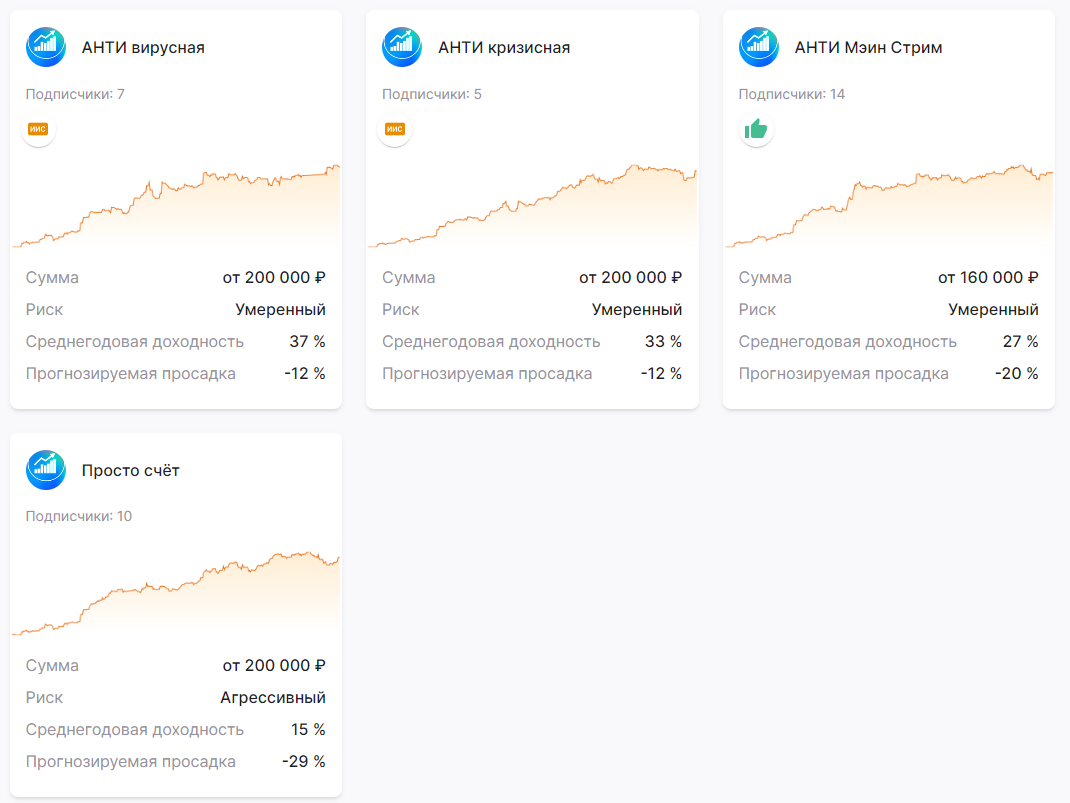The height and width of the screenshot is (803, 1070).
Task: Click the АНТИ Мэин Стрим strategy avatar icon
Action: tap(758, 47)
